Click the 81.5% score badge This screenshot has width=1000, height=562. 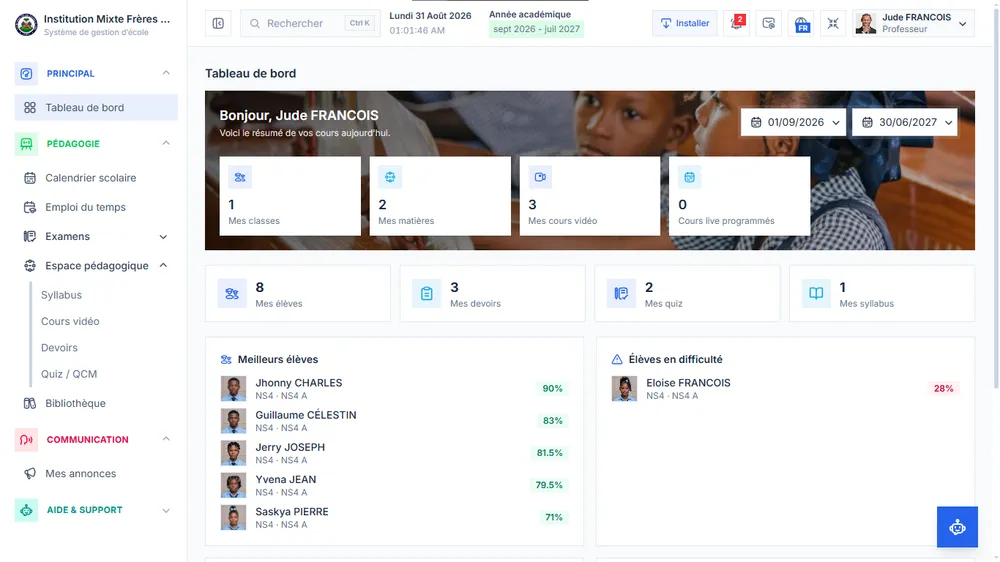pyautogui.click(x=549, y=453)
